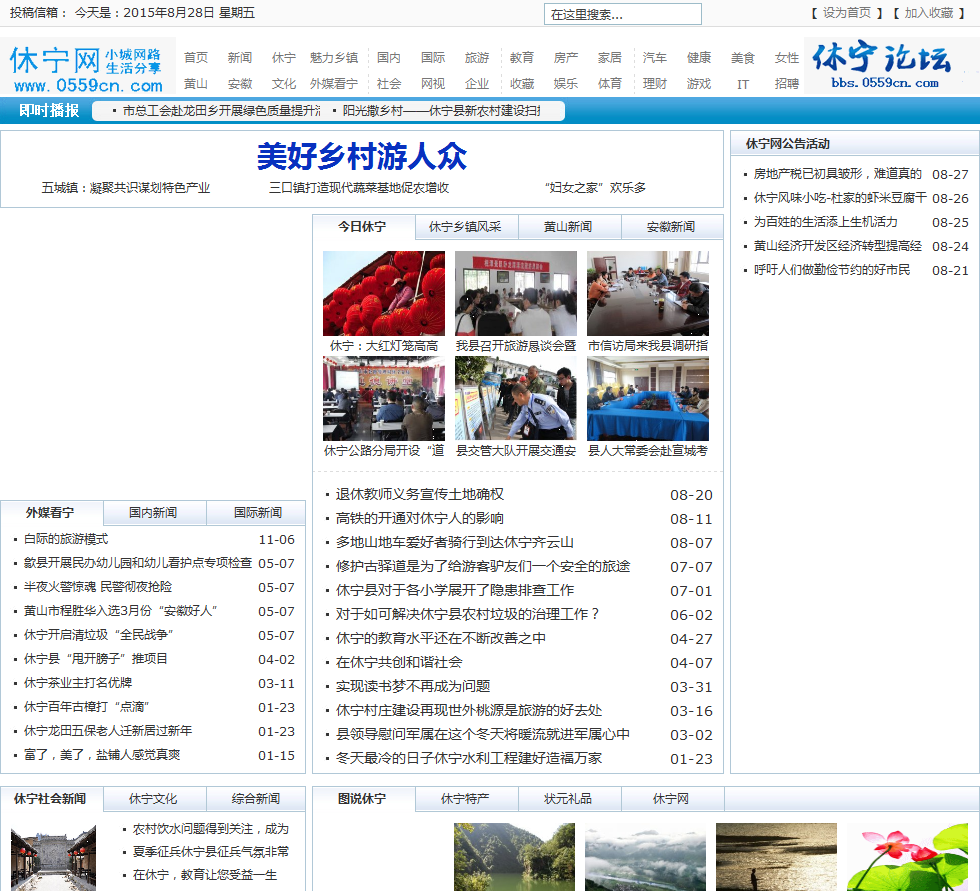
Task: Switch to 外媒看宁 tab
Action: 51,513
